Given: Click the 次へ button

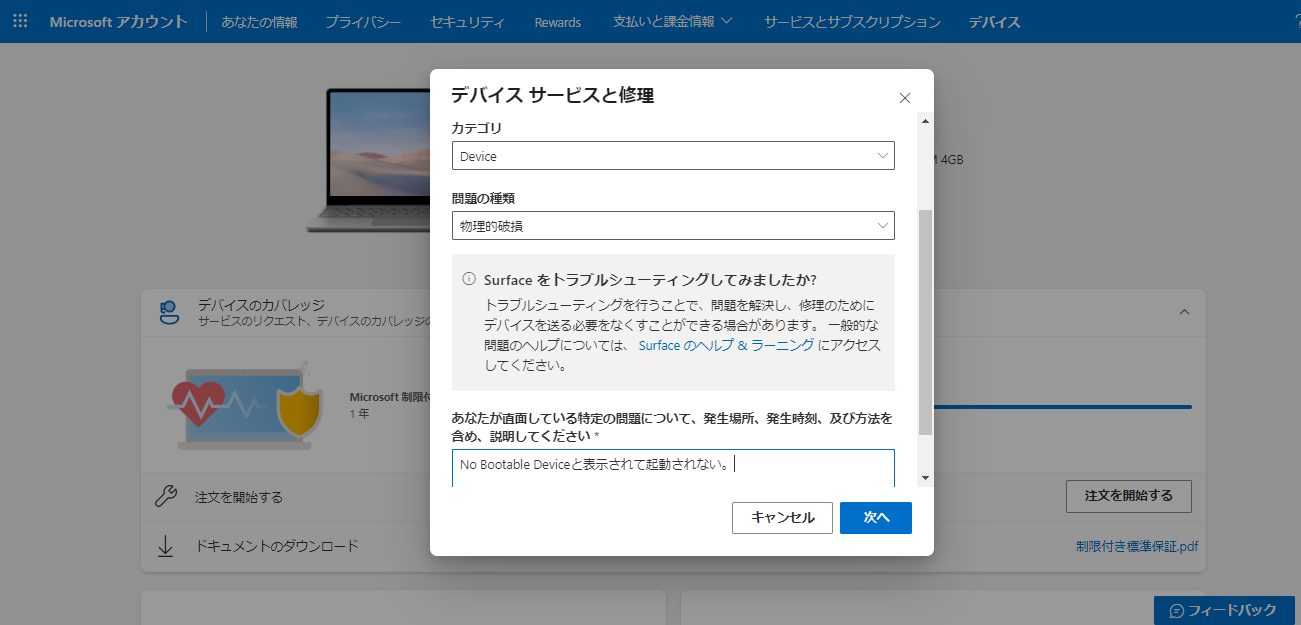Looking at the screenshot, I should pyautogui.click(x=876, y=518).
